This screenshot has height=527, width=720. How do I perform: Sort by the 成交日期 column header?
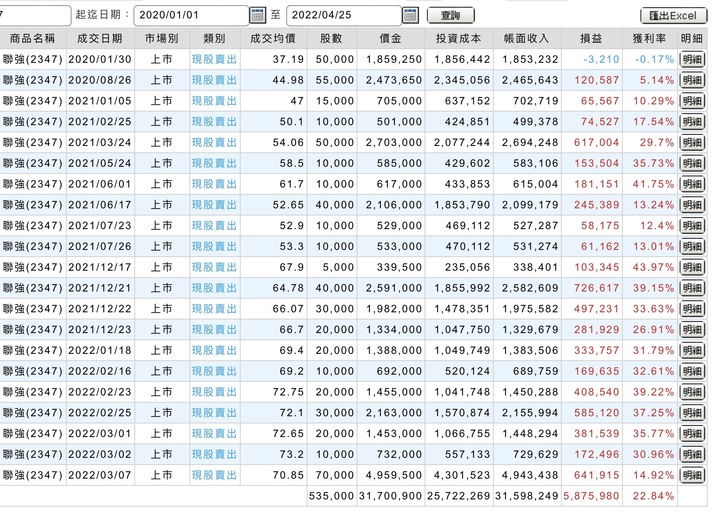tap(100, 38)
